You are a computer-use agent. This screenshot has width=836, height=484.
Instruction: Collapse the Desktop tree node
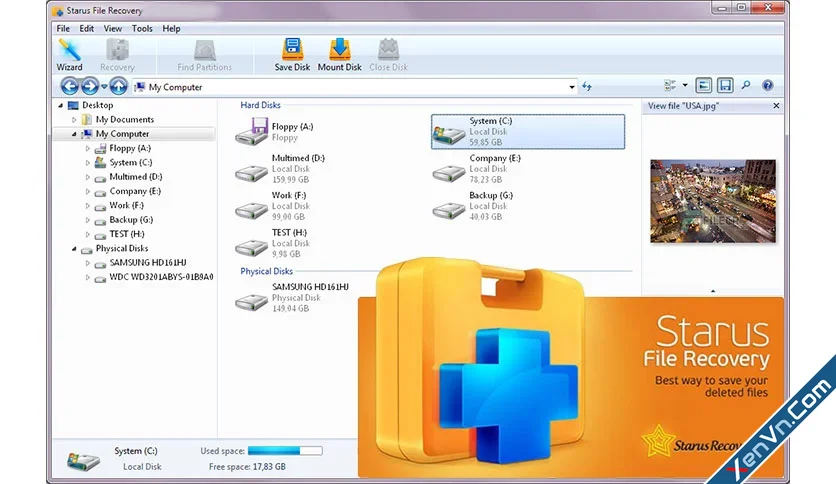pyautogui.click(x=60, y=106)
